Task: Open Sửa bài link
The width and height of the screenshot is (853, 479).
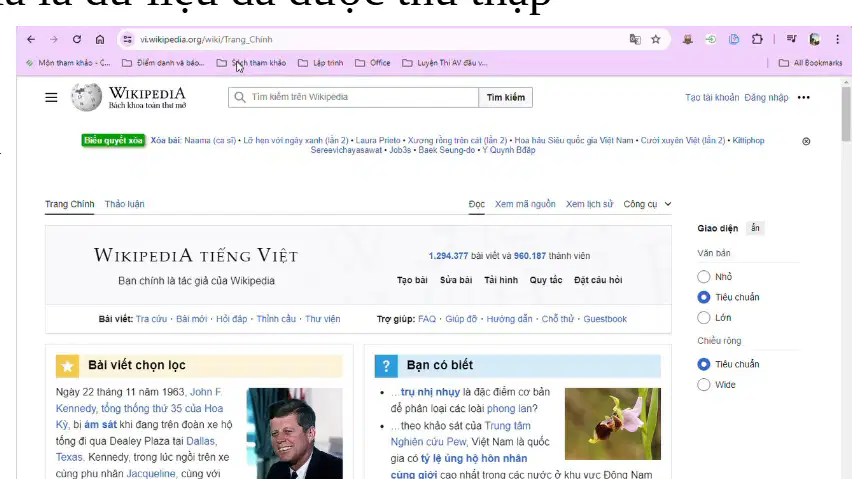Action: [x=456, y=280]
